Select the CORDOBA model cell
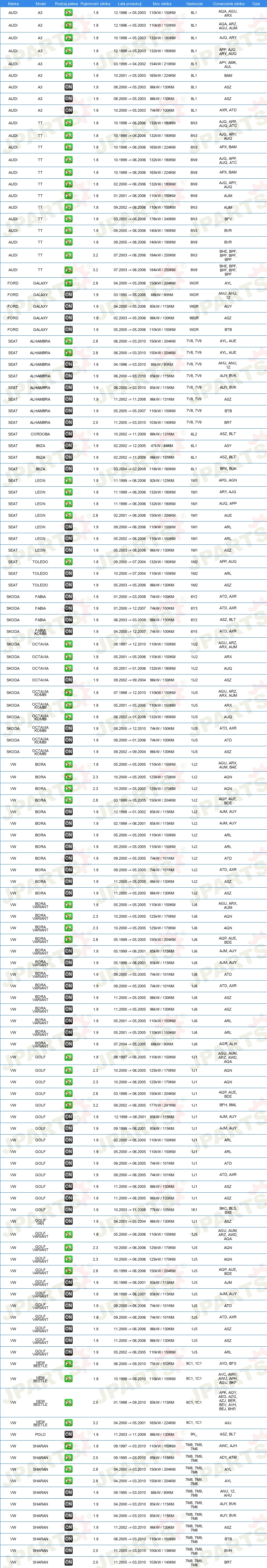This screenshot has width=267, height=1568. pos(40,434)
